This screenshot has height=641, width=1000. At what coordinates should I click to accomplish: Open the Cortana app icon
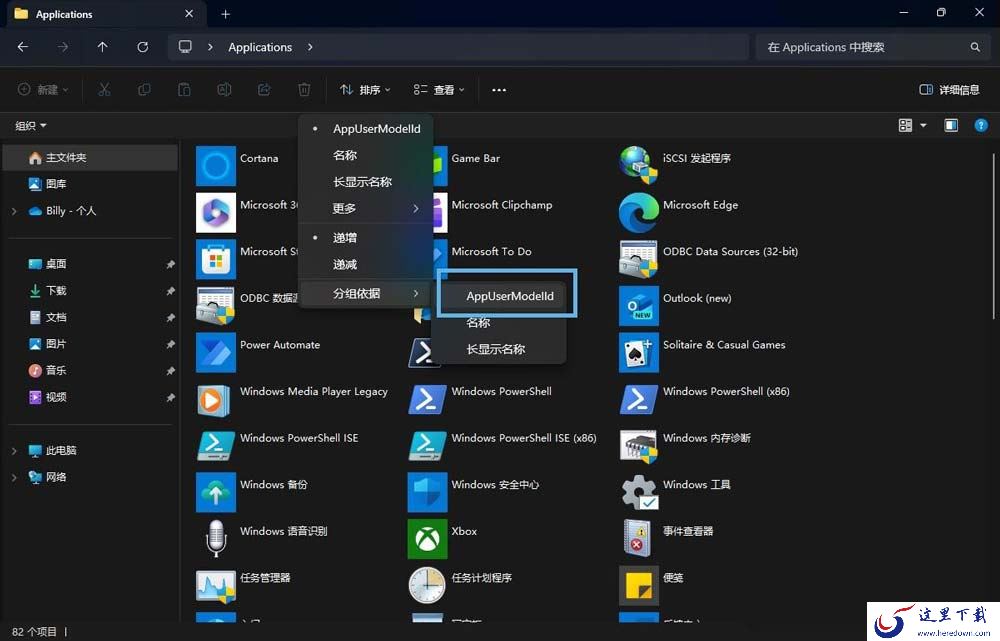(x=215, y=166)
